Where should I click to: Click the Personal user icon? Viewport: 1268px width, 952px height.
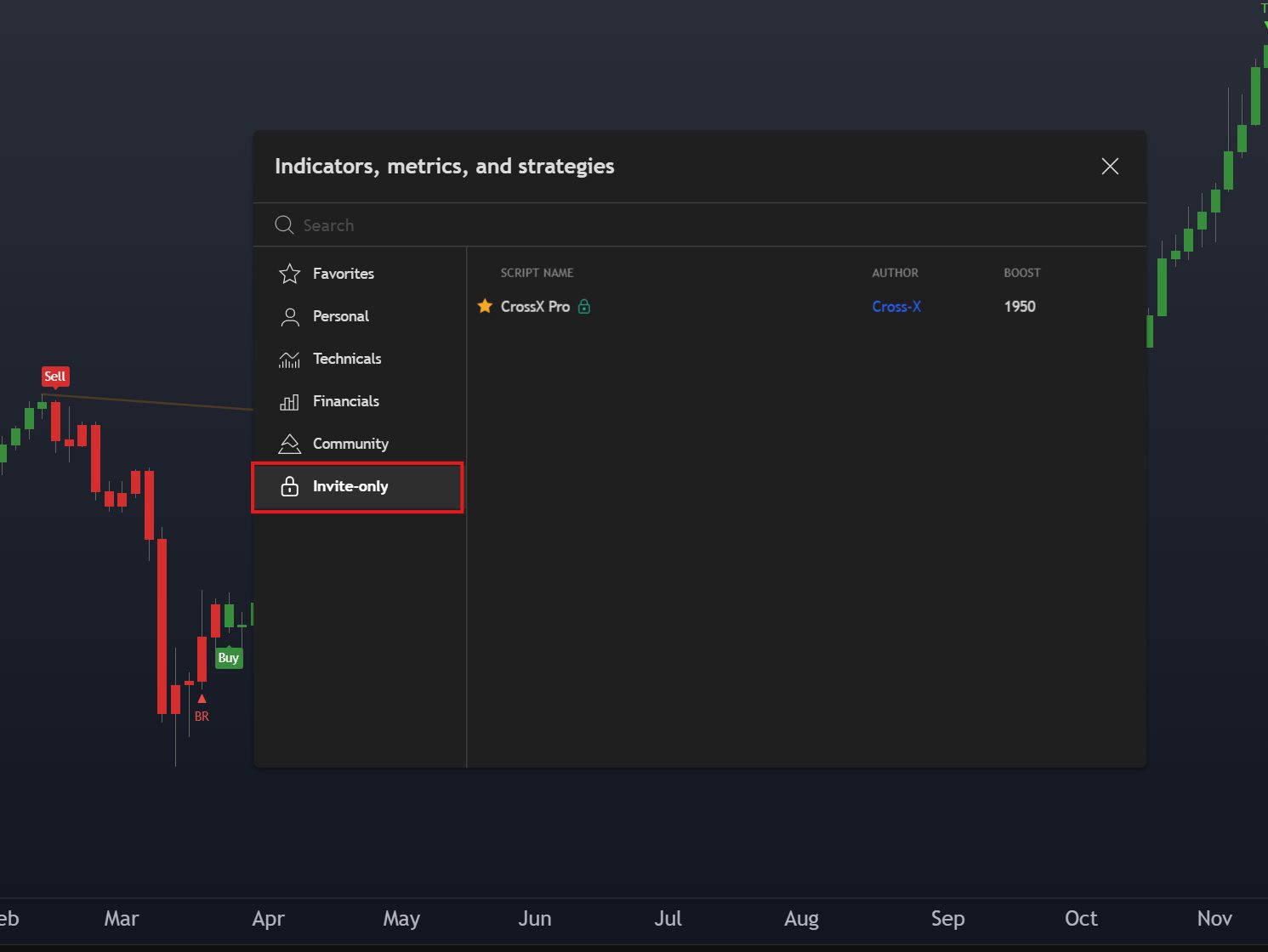(290, 317)
